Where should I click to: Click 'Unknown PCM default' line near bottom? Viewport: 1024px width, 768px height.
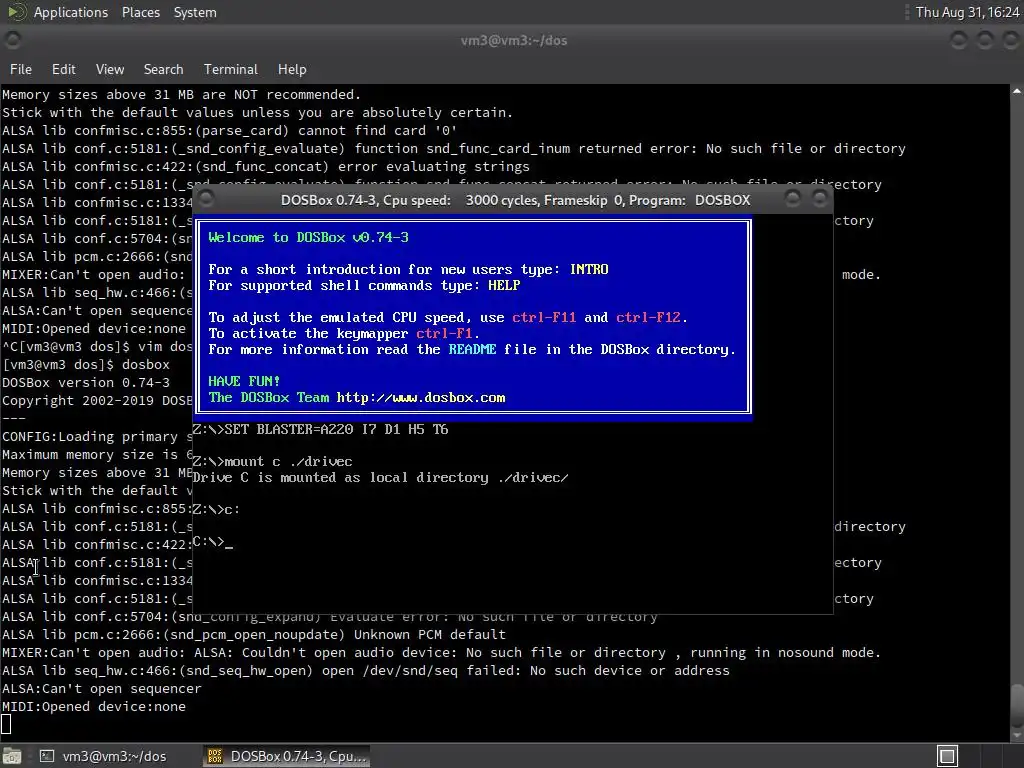(254, 635)
